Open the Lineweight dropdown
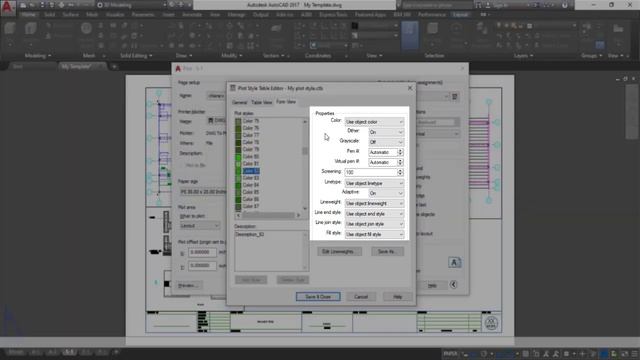 [374, 203]
